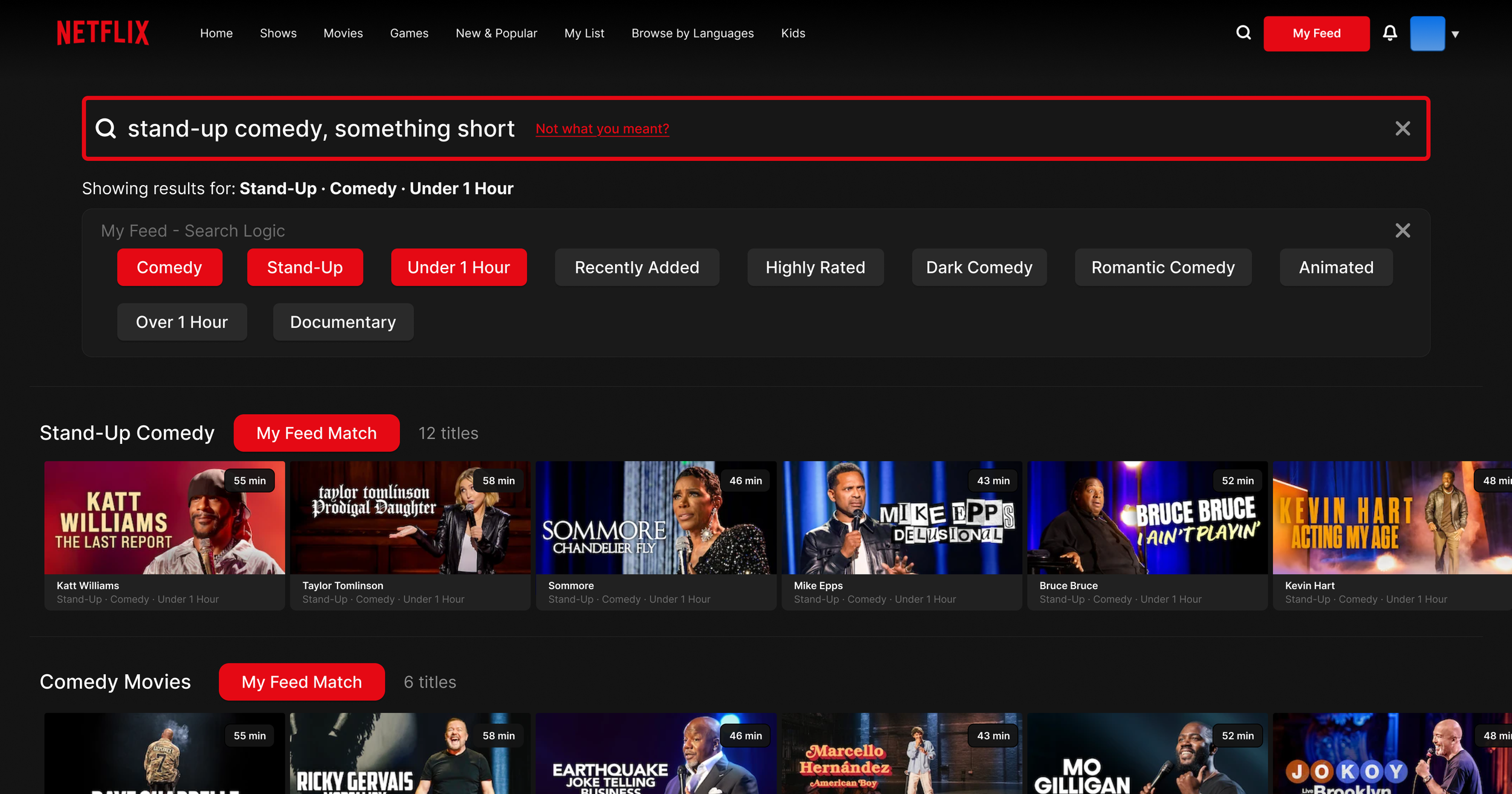Click the Bruce Bruce title text
The width and height of the screenshot is (1512, 794).
click(1069, 585)
